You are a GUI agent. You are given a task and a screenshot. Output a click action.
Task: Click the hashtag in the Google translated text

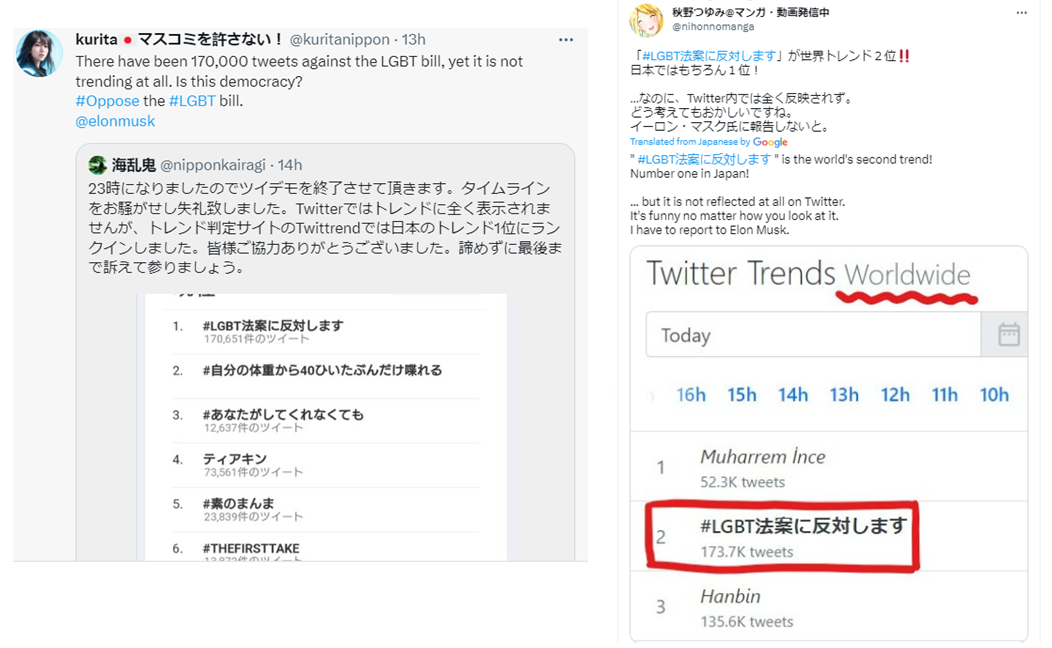tap(704, 160)
